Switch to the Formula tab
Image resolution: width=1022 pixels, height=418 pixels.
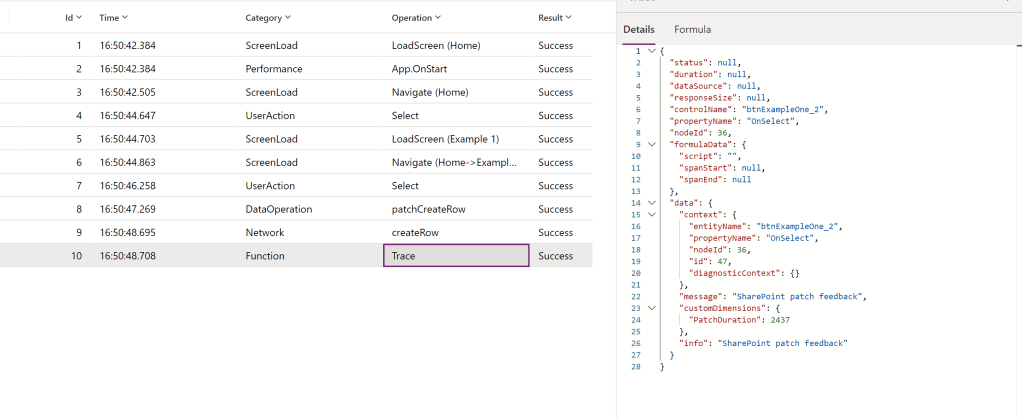(692, 30)
